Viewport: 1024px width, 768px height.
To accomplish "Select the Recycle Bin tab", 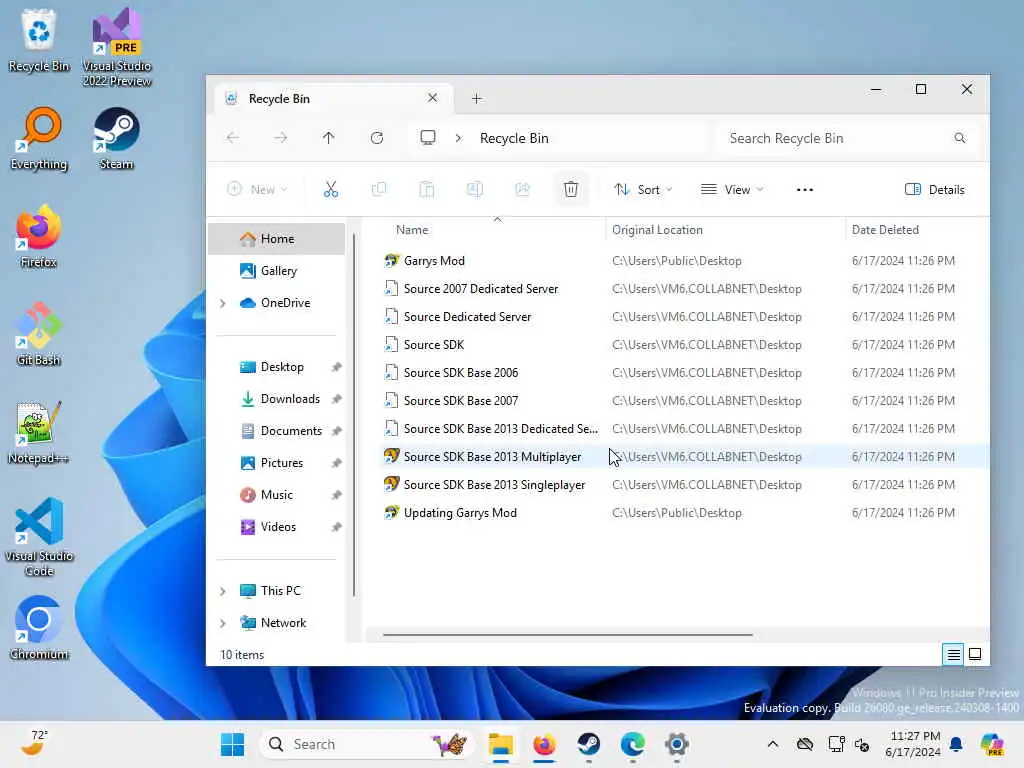I will click(x=333, y=99).
